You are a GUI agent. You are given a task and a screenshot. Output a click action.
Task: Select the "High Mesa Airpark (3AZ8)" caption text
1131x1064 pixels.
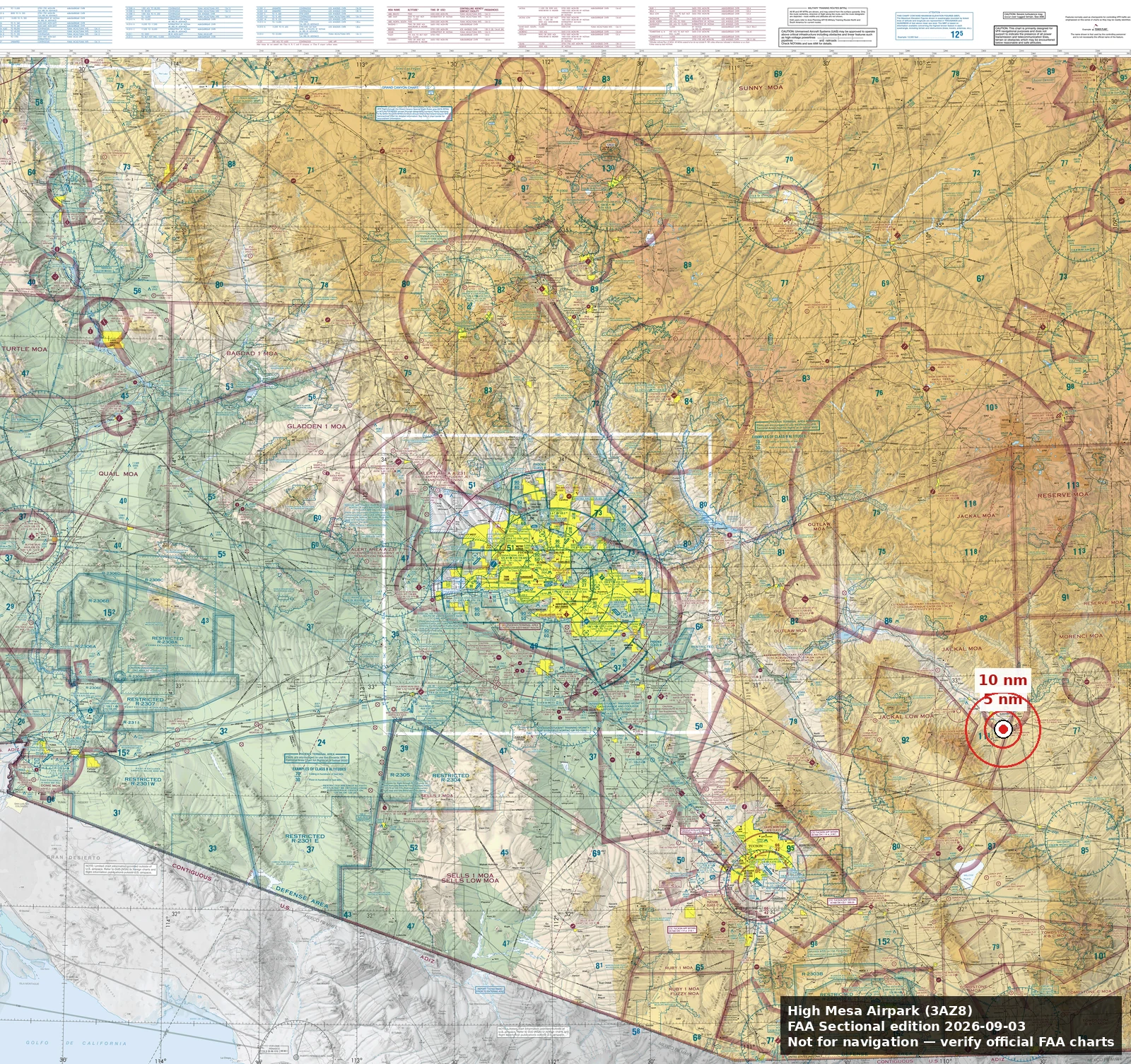(879, 1010)
